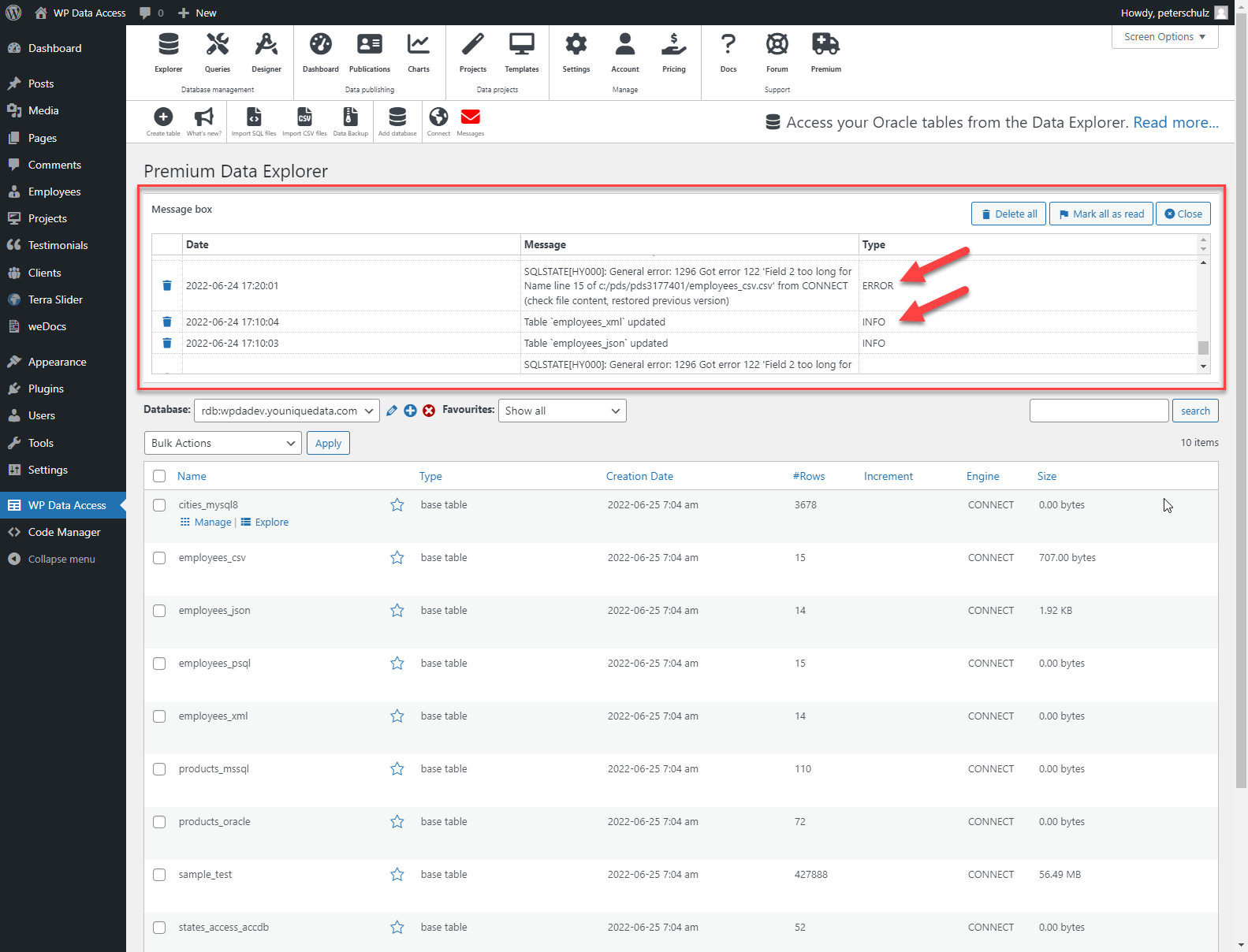Close the Message box

pos(1183,214)
